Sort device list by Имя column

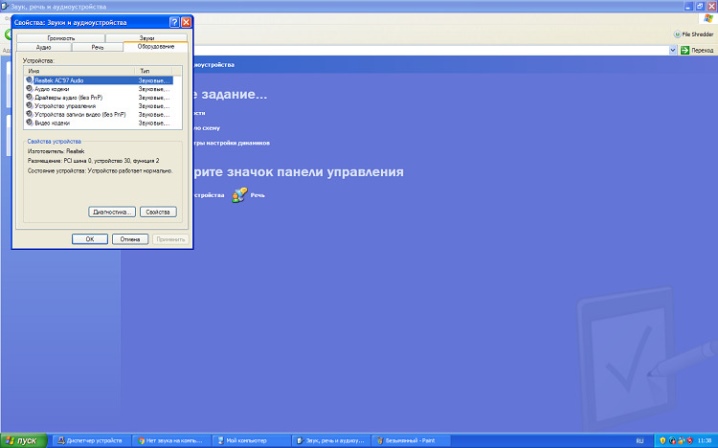[80, 71]
